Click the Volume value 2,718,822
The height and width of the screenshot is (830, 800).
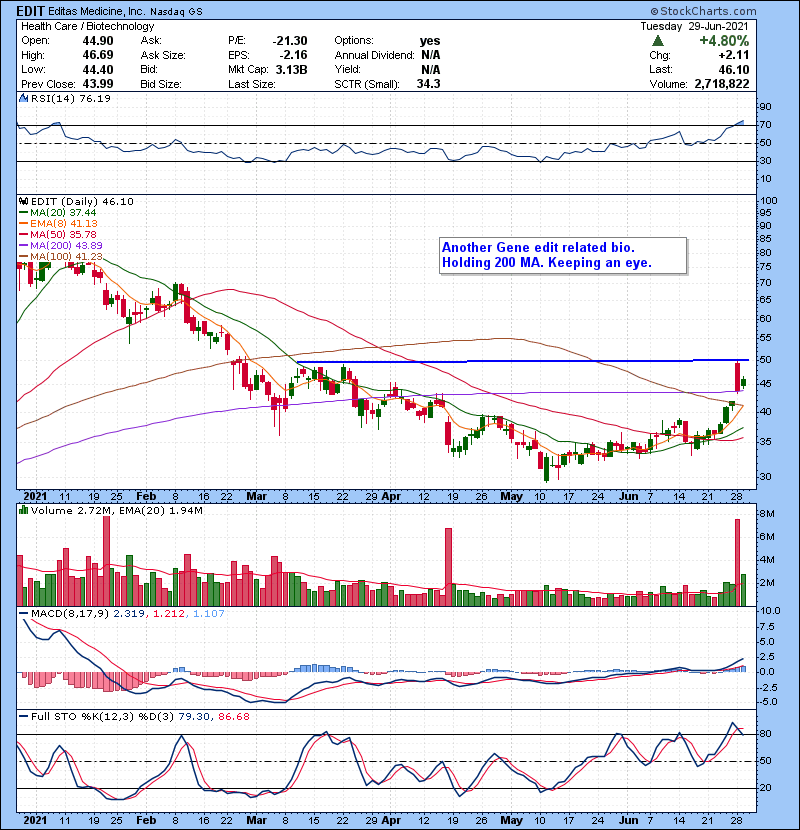722,84
